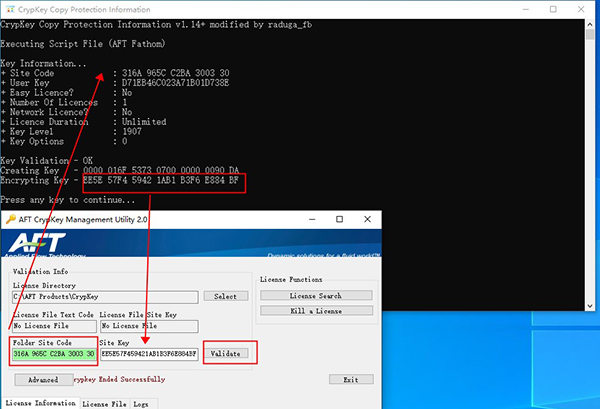Image resolution: width=600 pixels, height=409 pixels.
Task: Click the Folder Site Code field
Action: 54,354
